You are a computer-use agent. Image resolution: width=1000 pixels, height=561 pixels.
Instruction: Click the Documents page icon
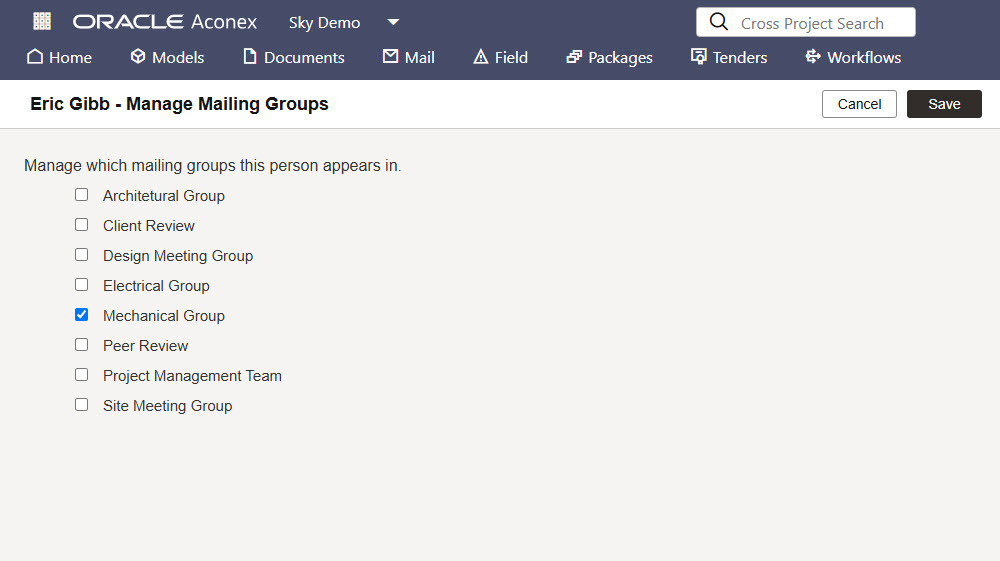[x=249, y=57]
